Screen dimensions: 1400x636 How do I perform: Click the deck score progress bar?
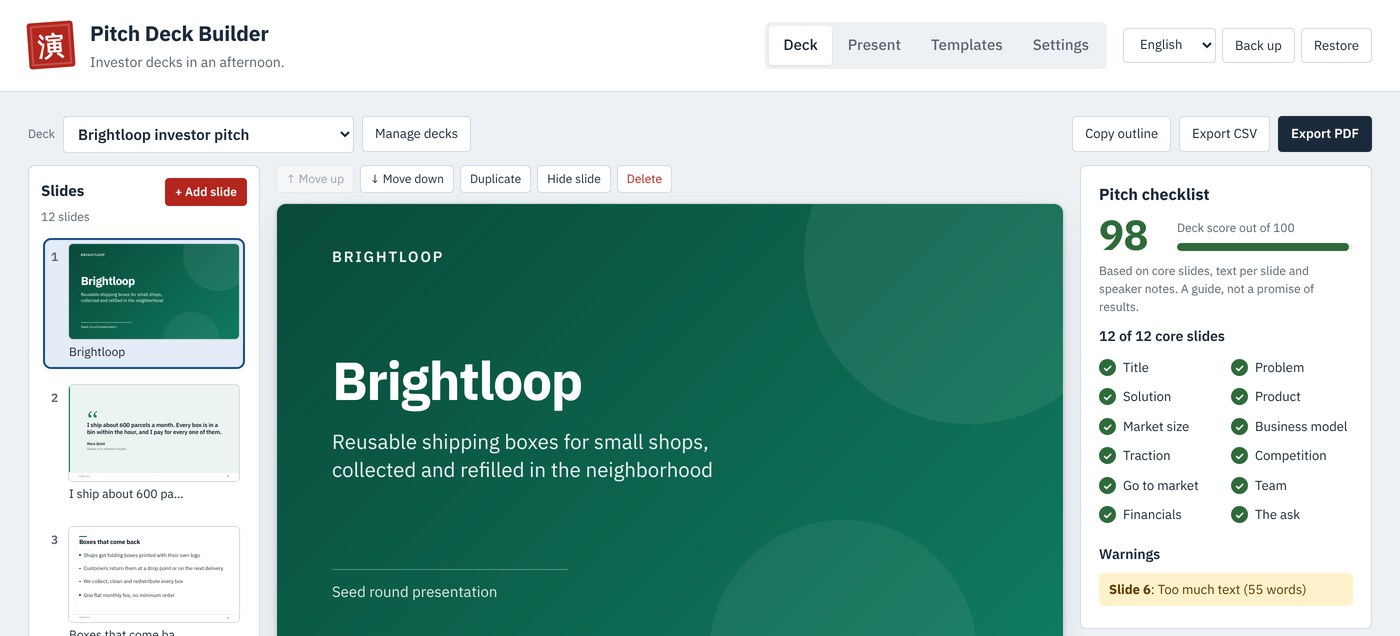pyautogui.click(x=1262, y=247)
